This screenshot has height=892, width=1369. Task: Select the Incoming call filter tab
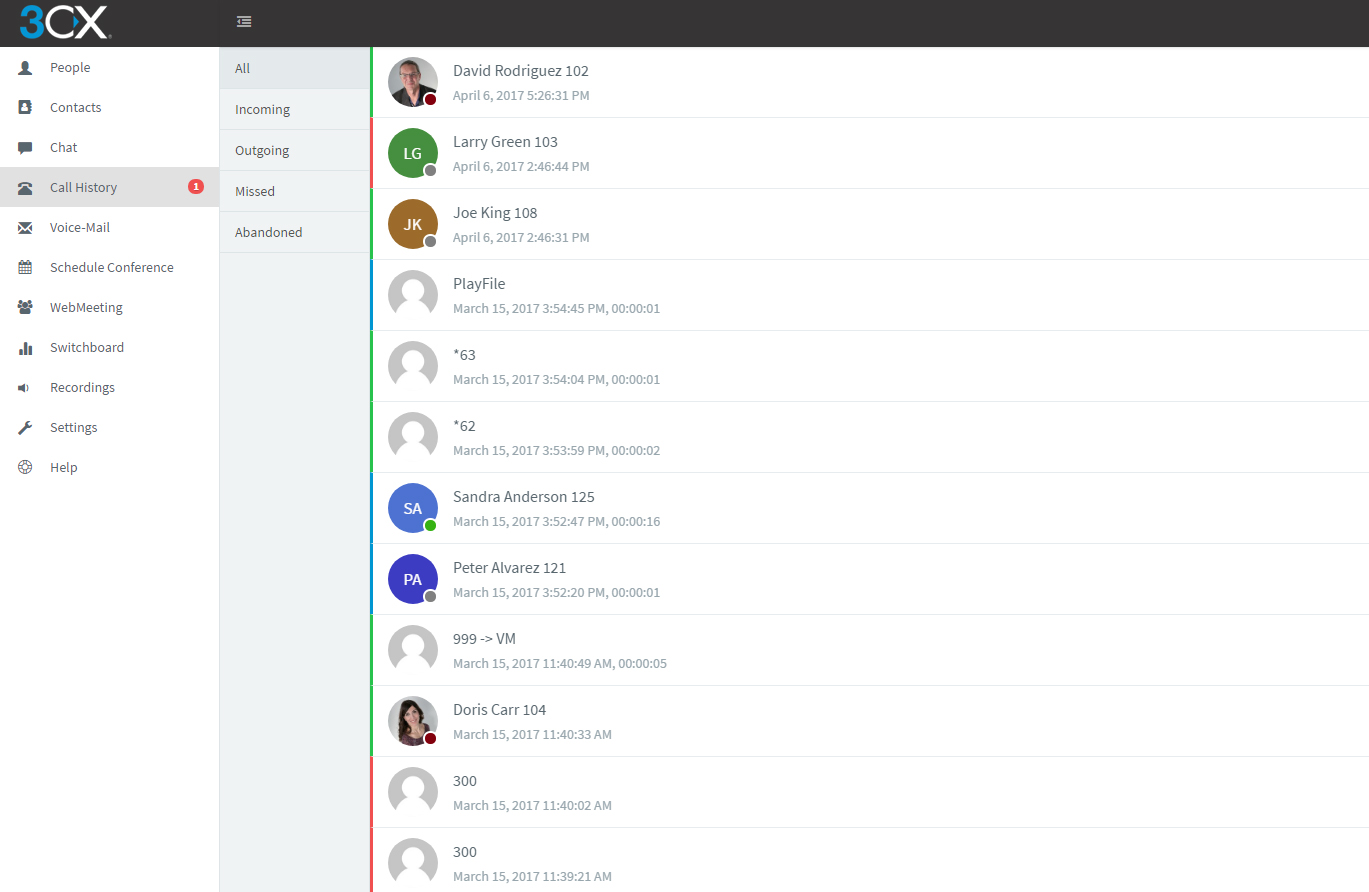click(294, 109)
